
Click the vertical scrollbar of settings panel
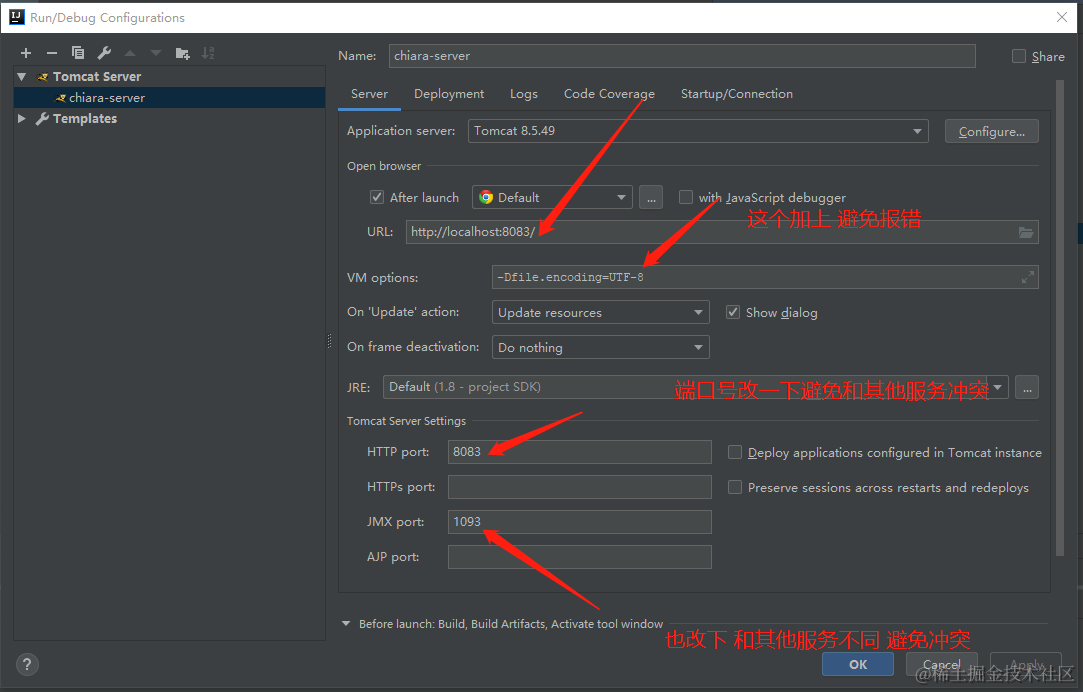click(x=1060, y=318)
